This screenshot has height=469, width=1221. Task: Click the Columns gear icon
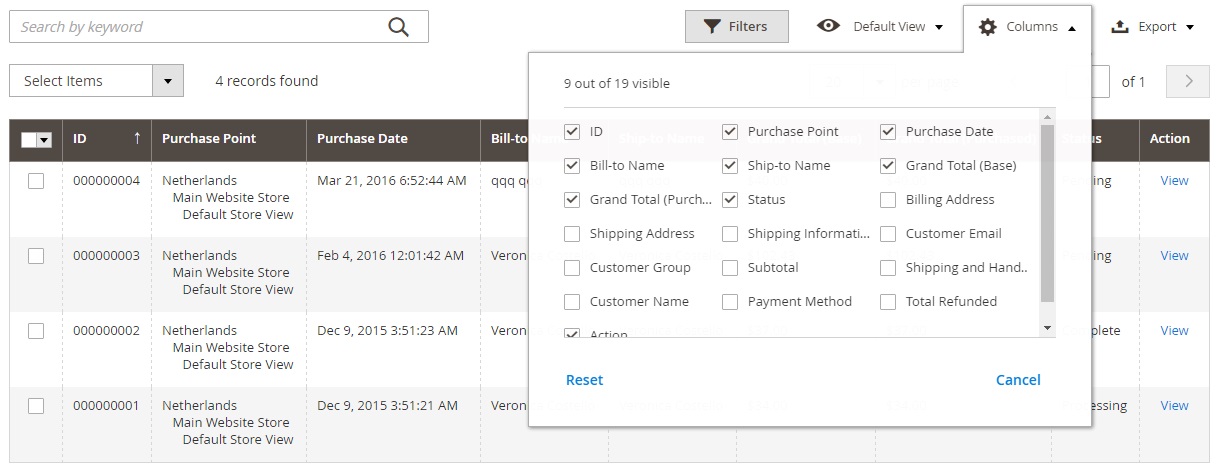click(987, 27)
